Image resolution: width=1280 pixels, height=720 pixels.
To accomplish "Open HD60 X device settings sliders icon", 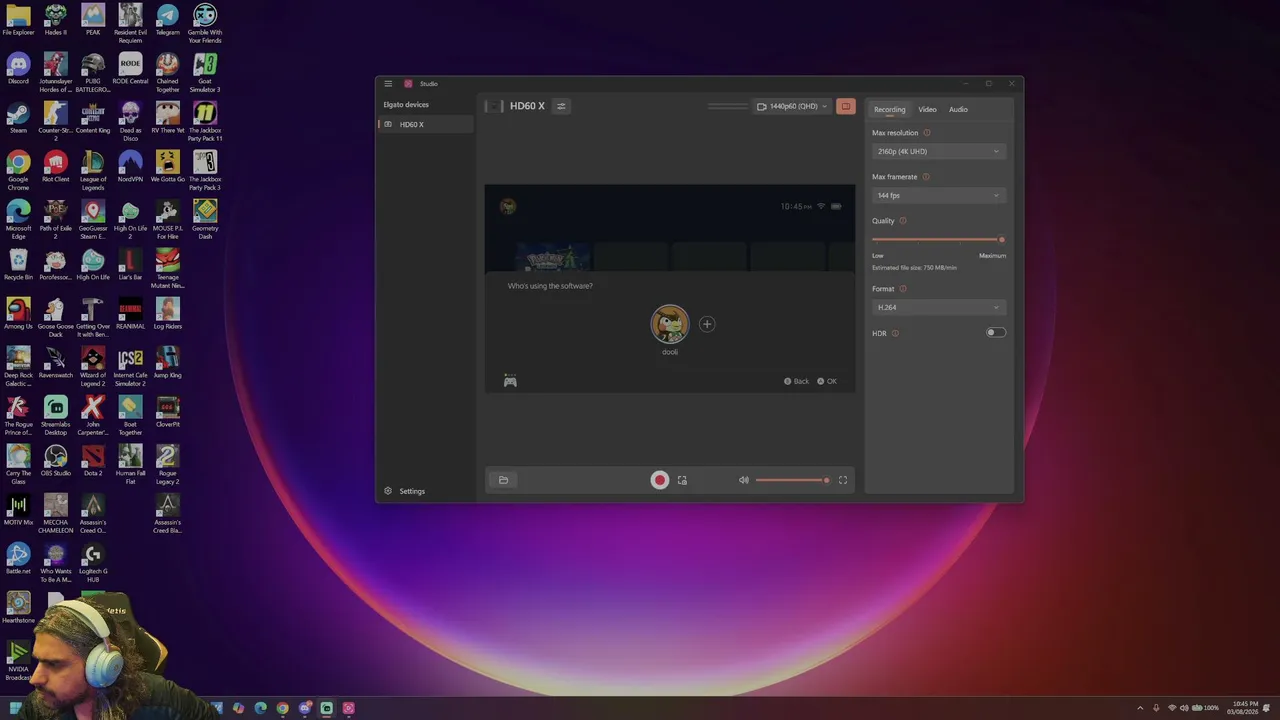I will (561, 106).
